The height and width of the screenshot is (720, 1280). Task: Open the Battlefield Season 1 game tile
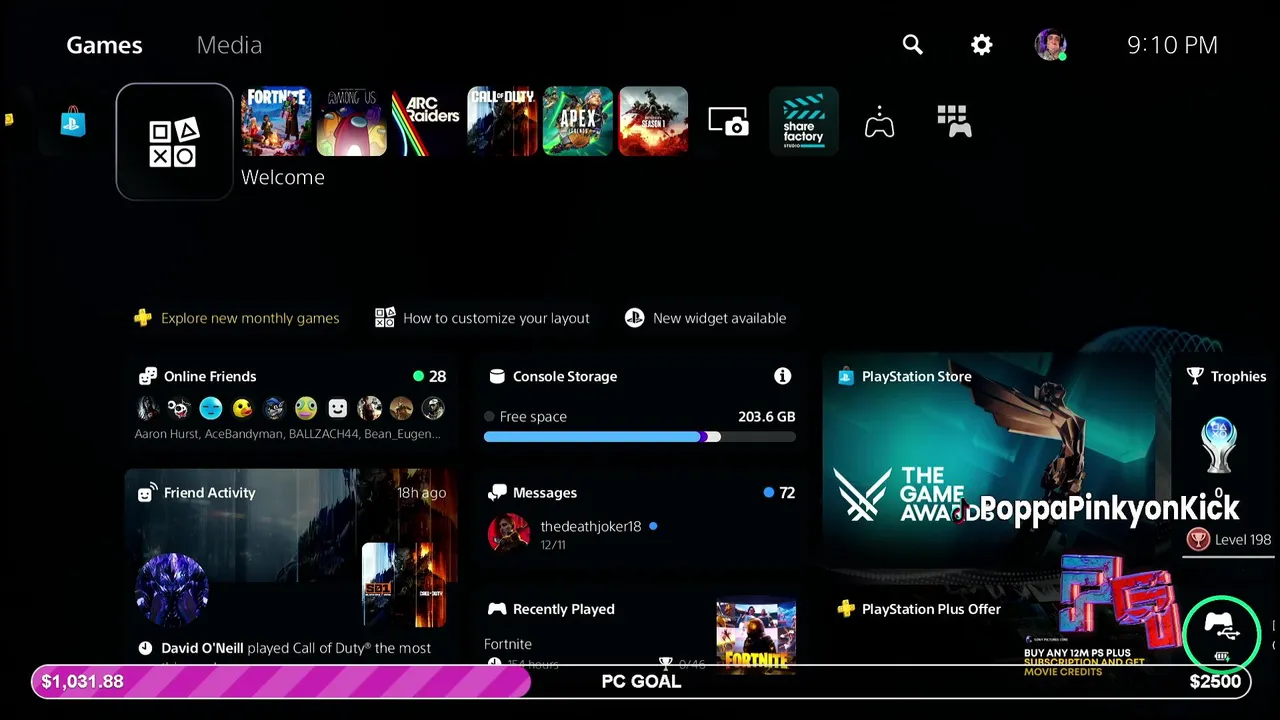(653, 121)
